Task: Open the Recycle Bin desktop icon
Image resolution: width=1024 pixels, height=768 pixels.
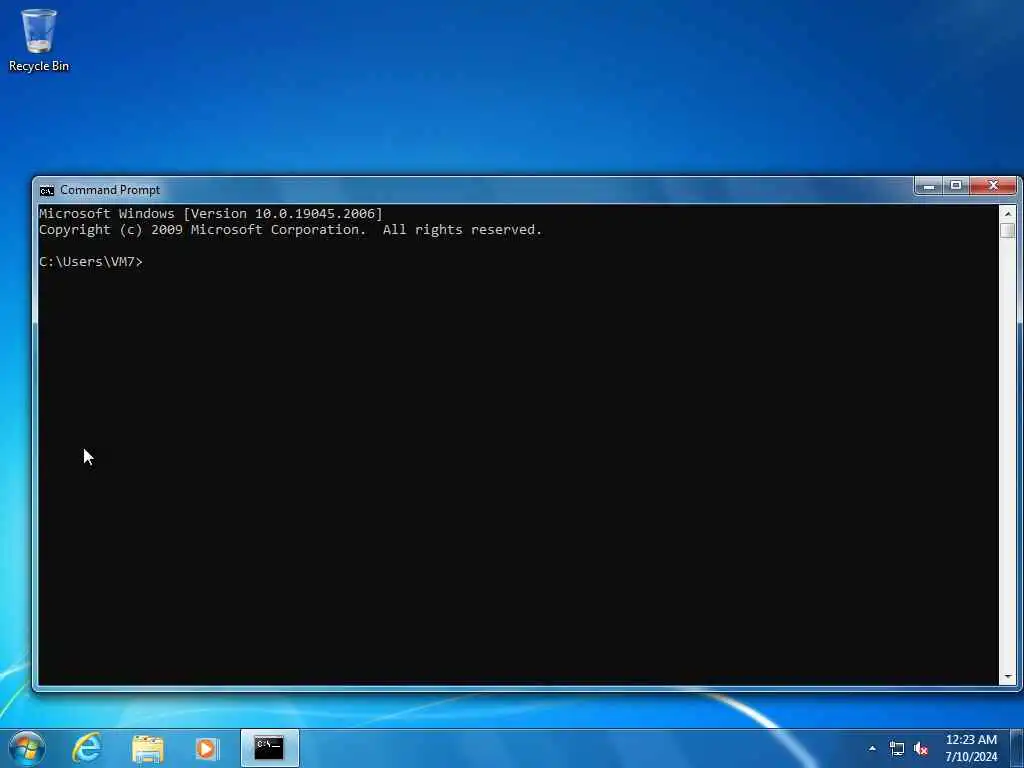Action: 39,40
